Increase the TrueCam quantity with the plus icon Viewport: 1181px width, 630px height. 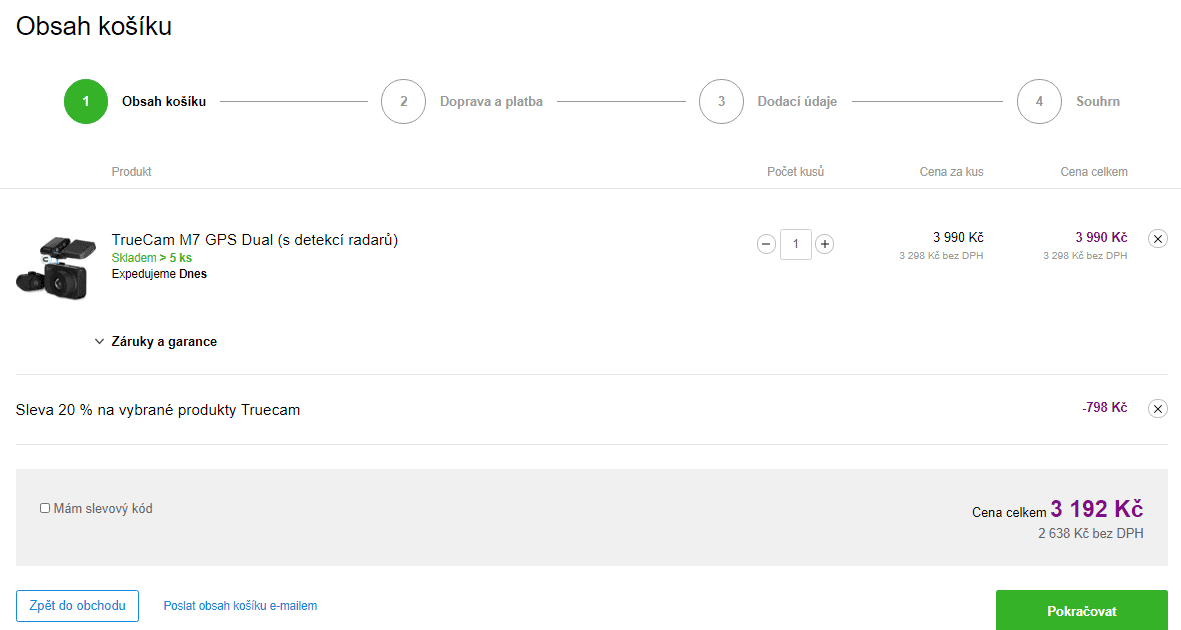click(825, 244)
